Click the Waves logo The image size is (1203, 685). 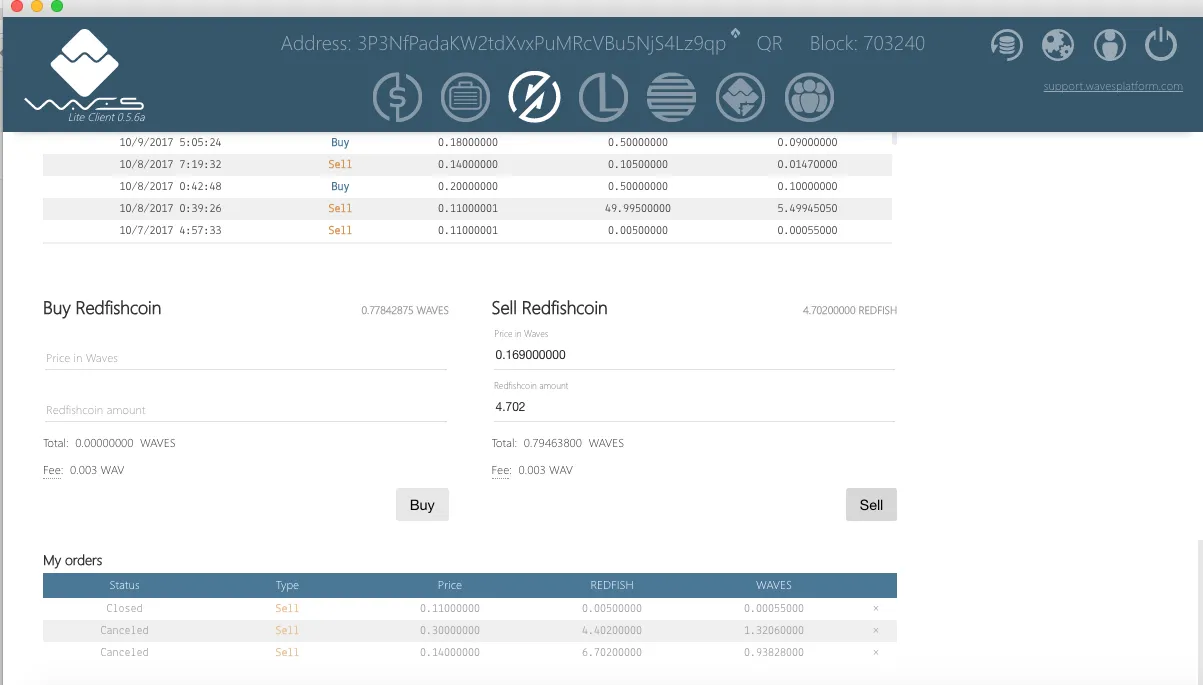[x=85, y=72]
